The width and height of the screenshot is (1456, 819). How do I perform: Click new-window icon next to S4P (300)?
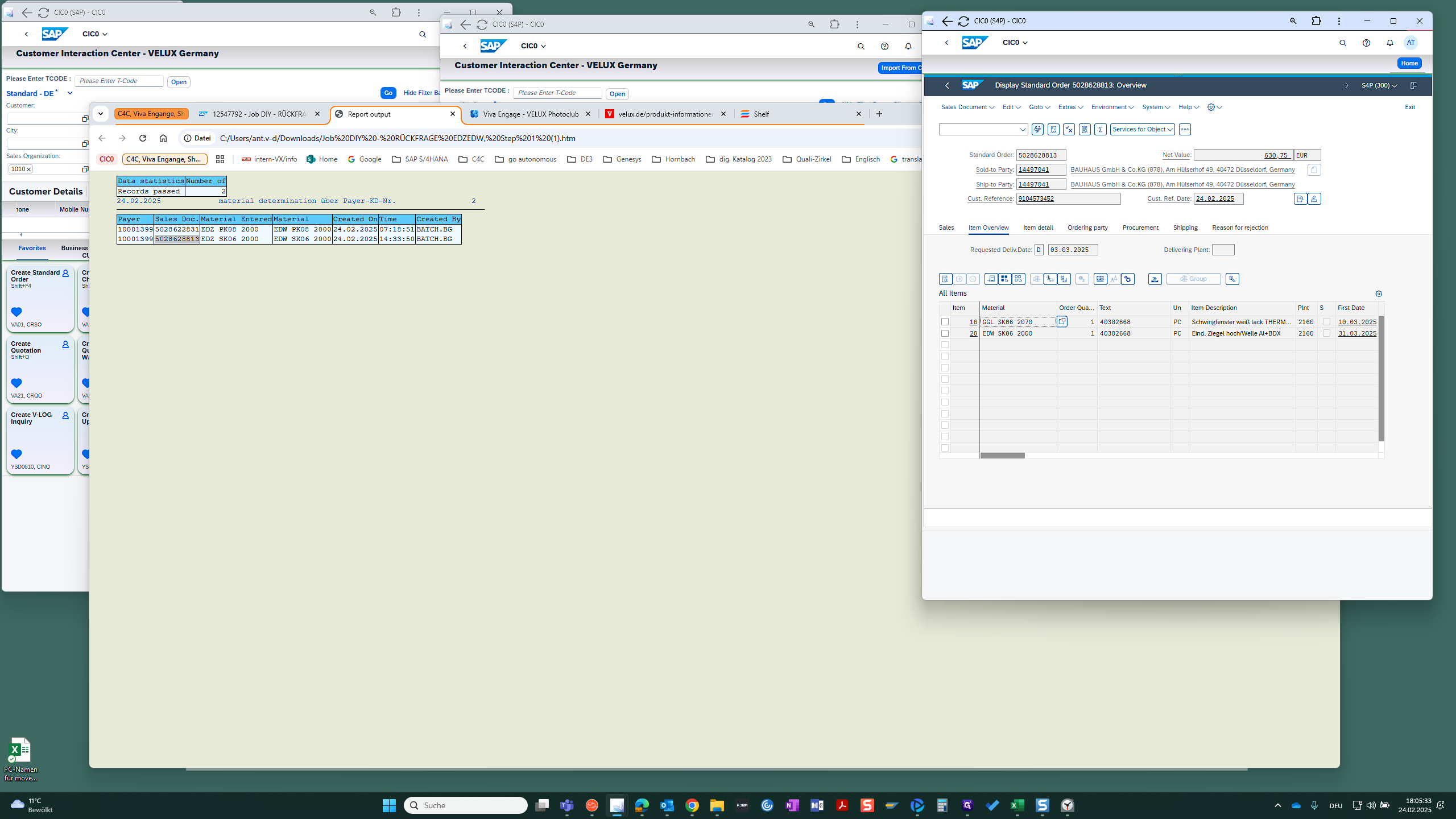click(x=1413, y=86)
